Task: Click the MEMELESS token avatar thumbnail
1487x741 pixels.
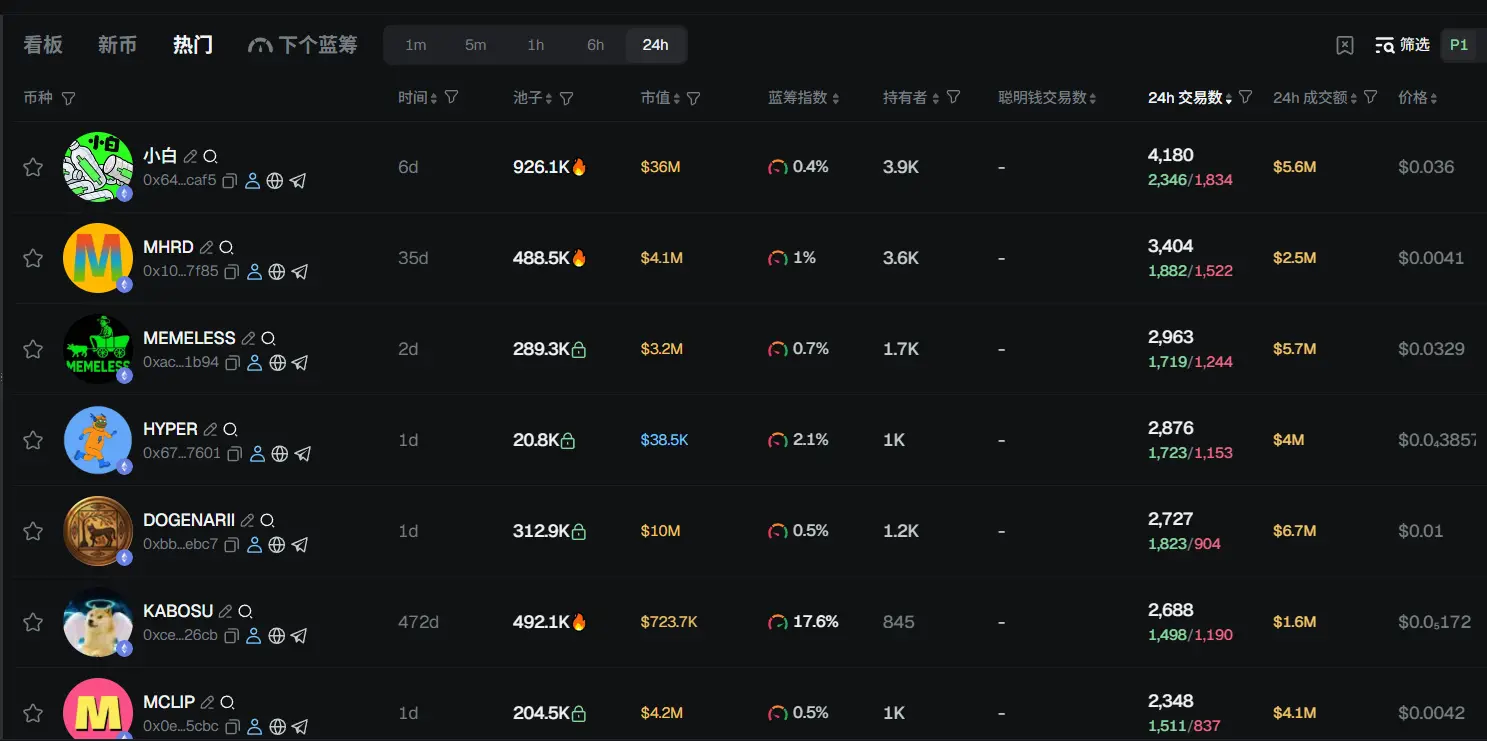Action: (98, 349)
